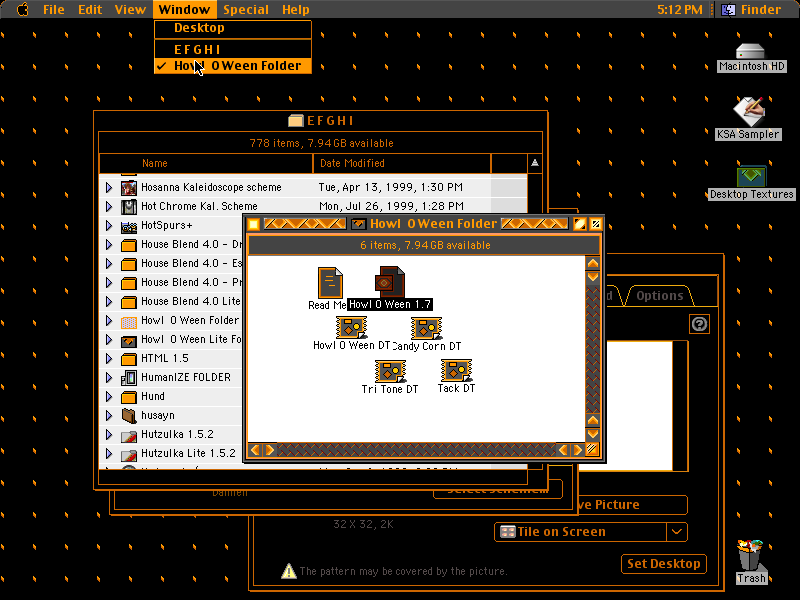The height and width of the screenshot is (600, 800).
Task: Choose E F G H I in Window menu
Action: 233,49
